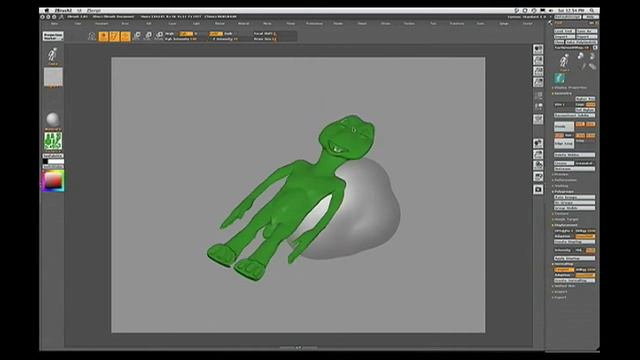
Task: Click the Make PolyMesh3D button
Action: pyautogui.click(x=581, y=42)
